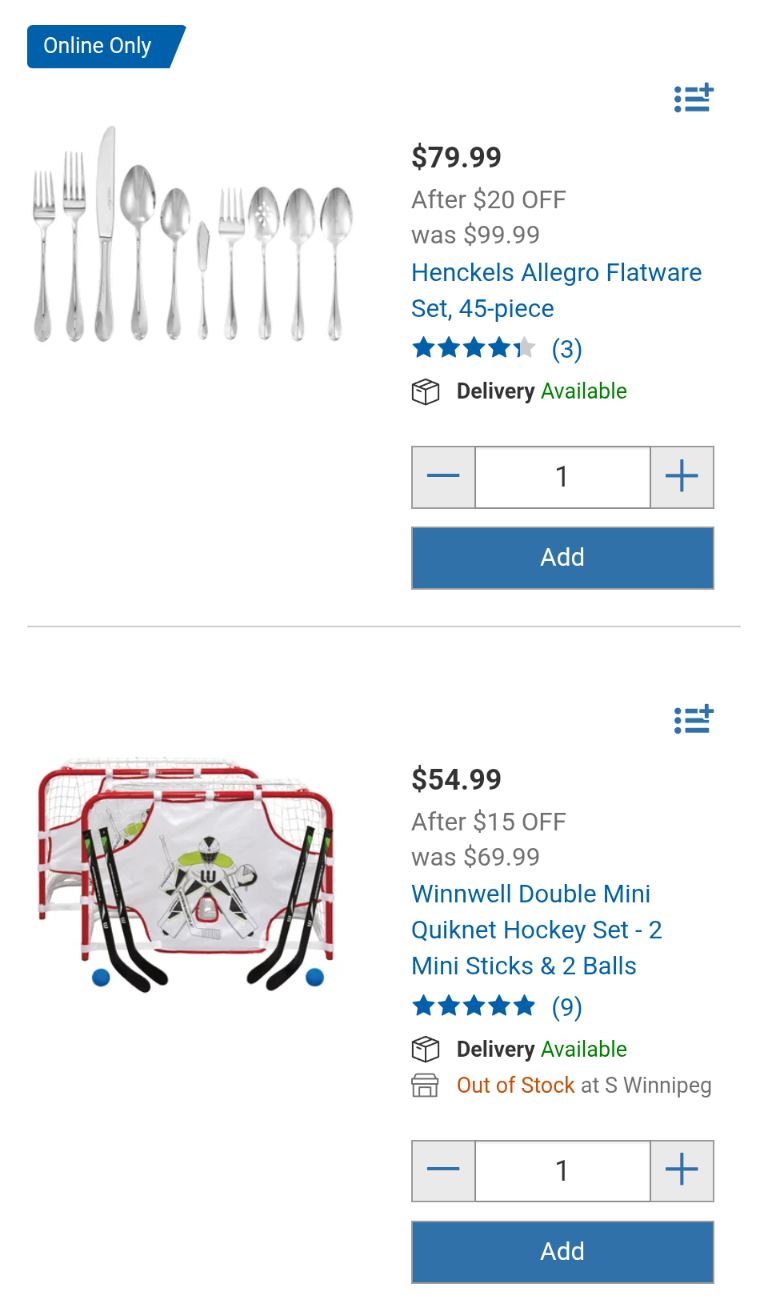Click the Winnwell hockey set quantity field
The image size is (765, 1304).
(562, 1170)
